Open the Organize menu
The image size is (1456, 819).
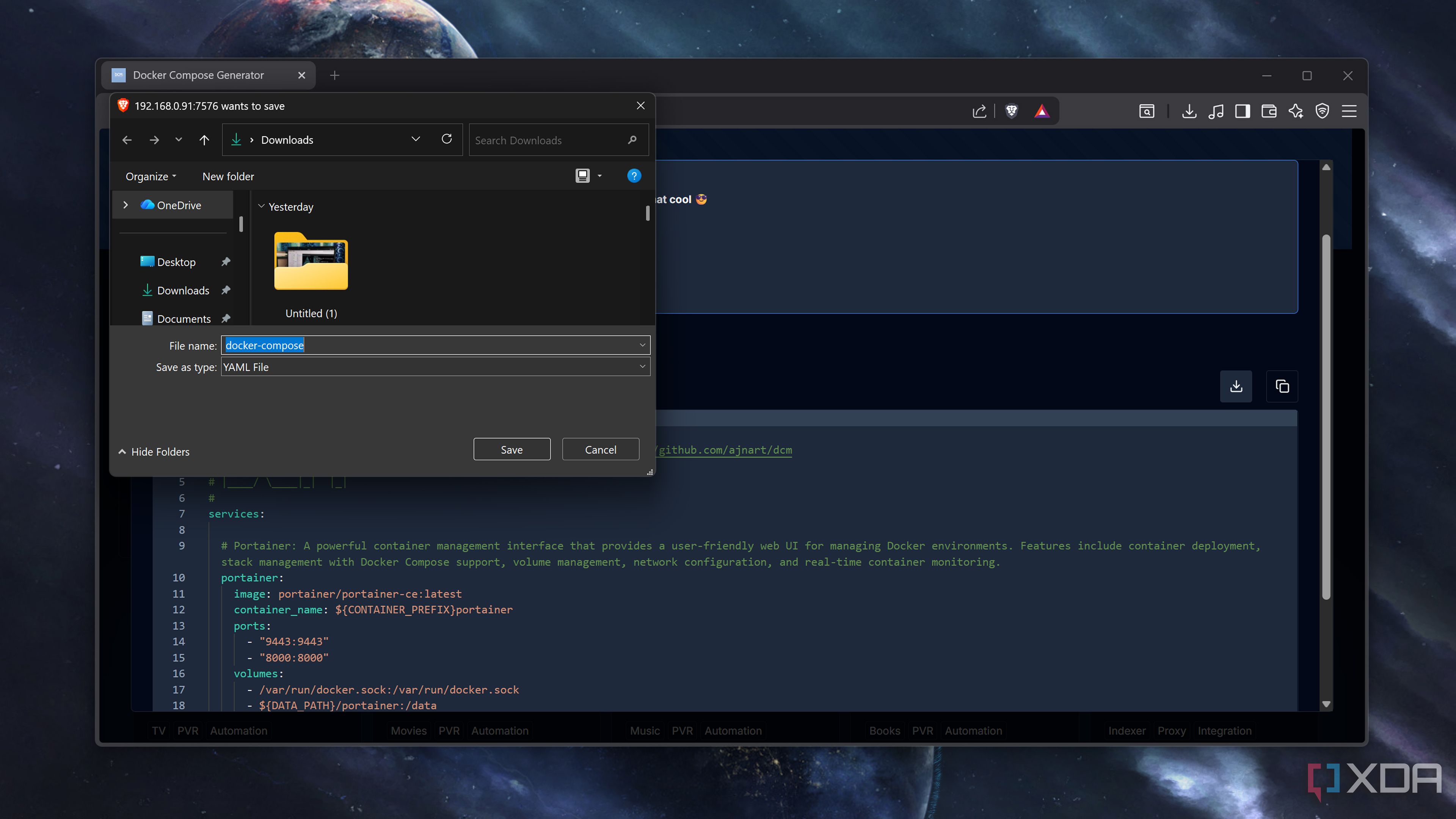point(151,176)
